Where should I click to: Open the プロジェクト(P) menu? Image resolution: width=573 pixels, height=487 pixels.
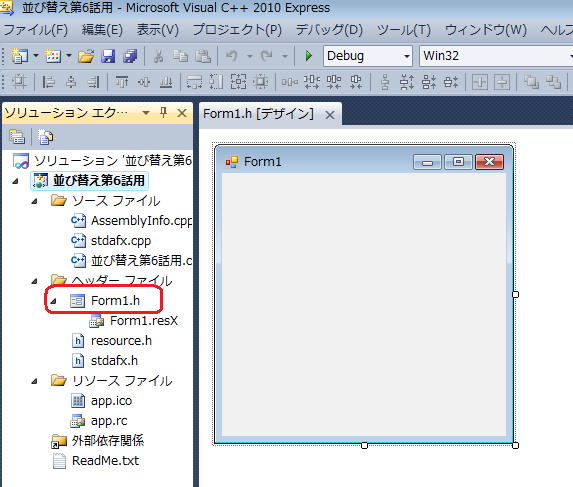[x=237, y=30]
